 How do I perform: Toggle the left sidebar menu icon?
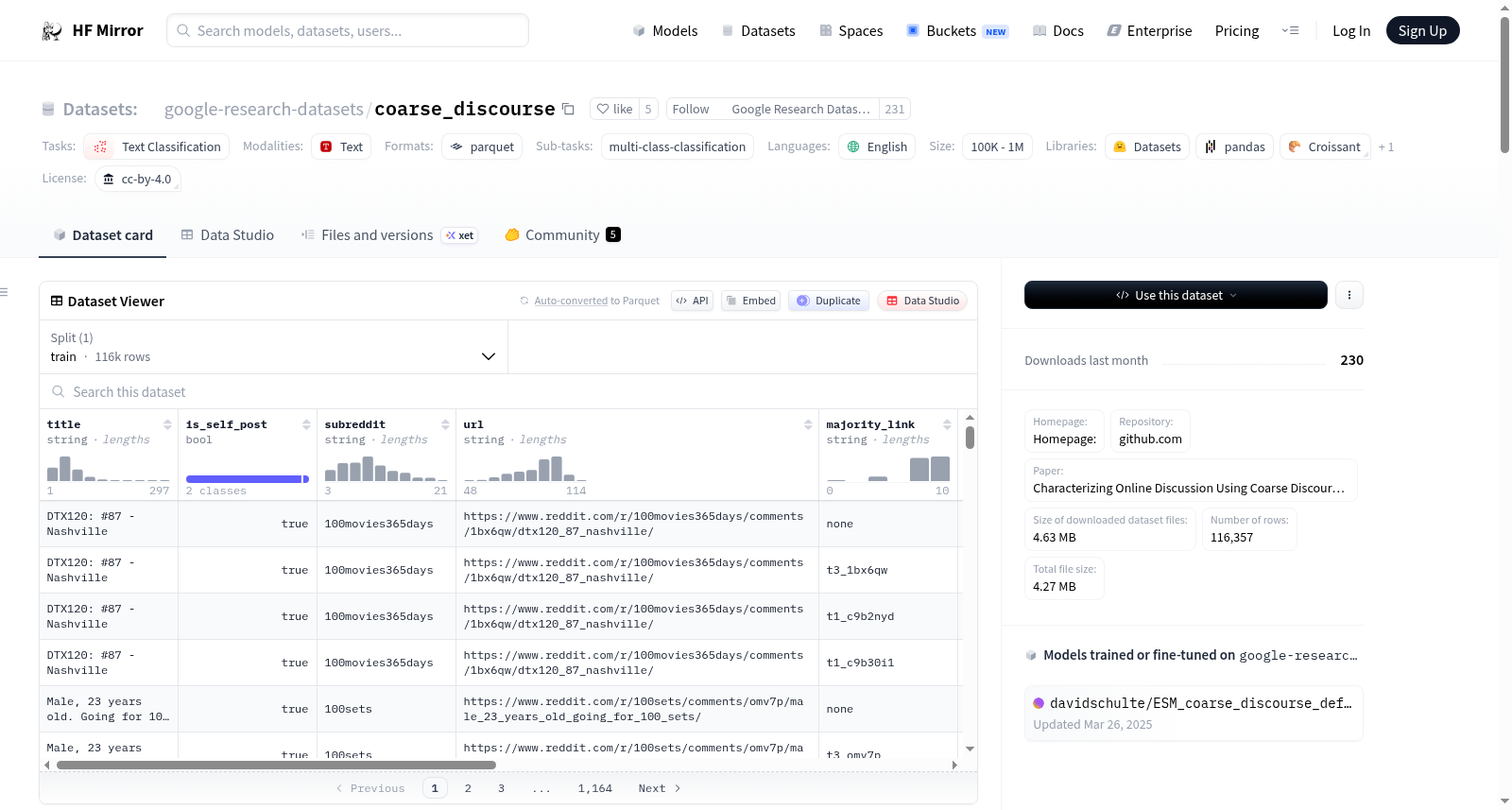(x=5, y=292)
